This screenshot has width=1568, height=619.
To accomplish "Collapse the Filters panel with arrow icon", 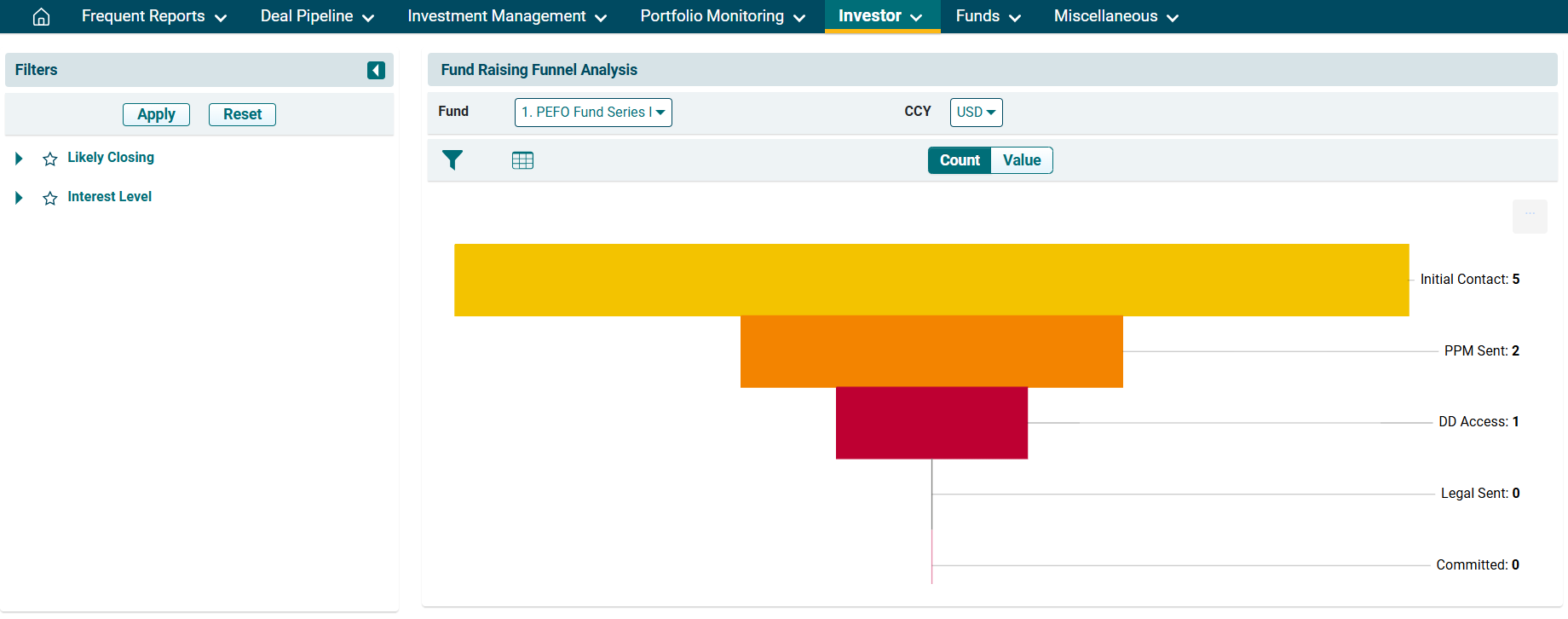I will tap(376, 70).
